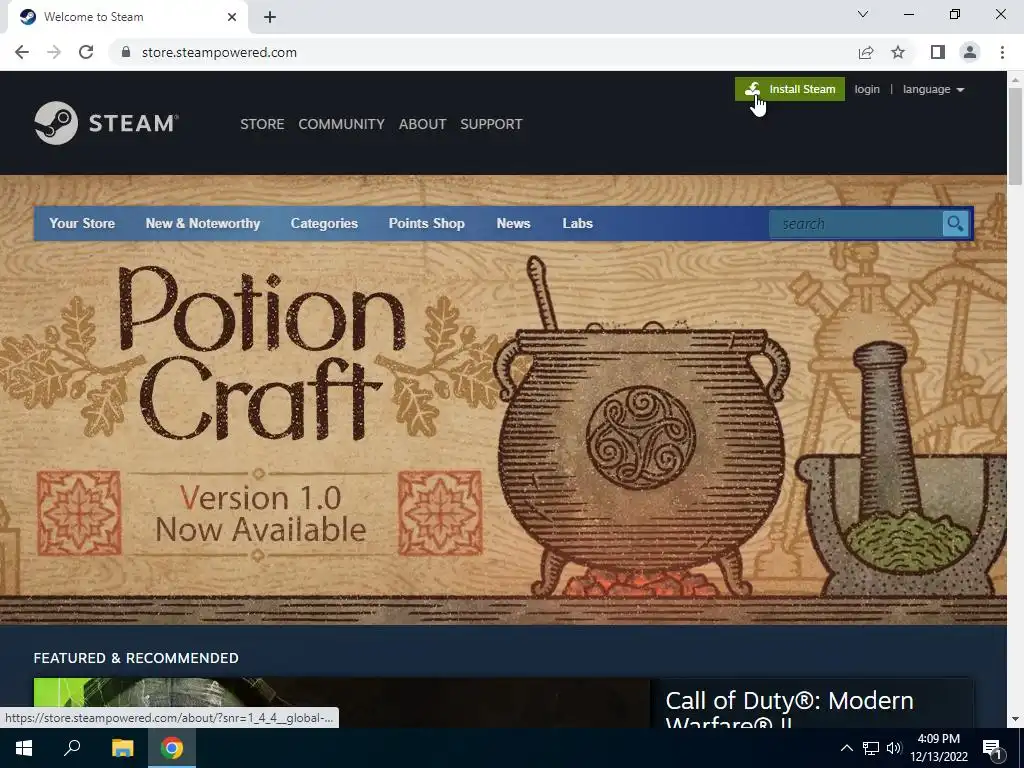
Task: Go to Points Shop tab
Action: tap(426, 223)
